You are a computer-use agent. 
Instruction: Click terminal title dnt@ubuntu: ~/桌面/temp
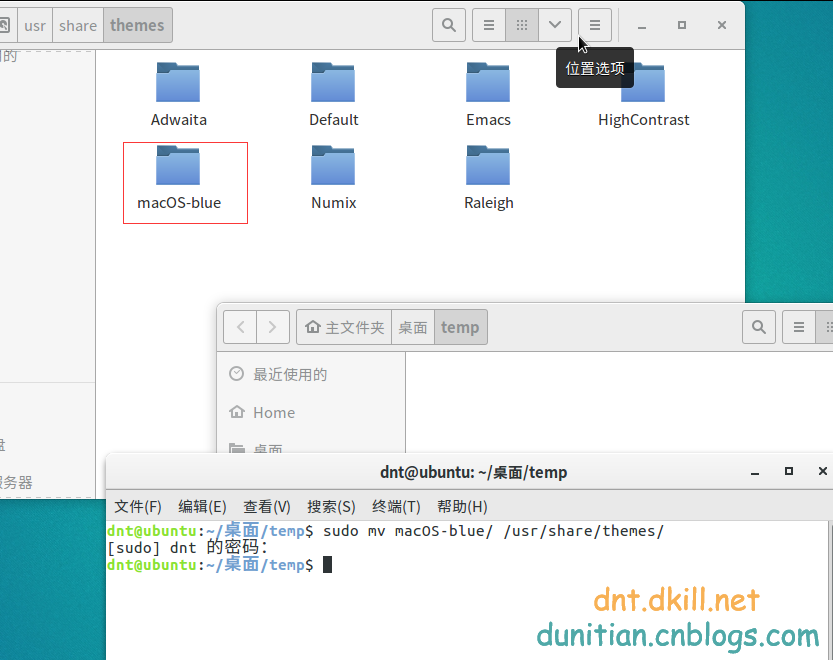473,472
